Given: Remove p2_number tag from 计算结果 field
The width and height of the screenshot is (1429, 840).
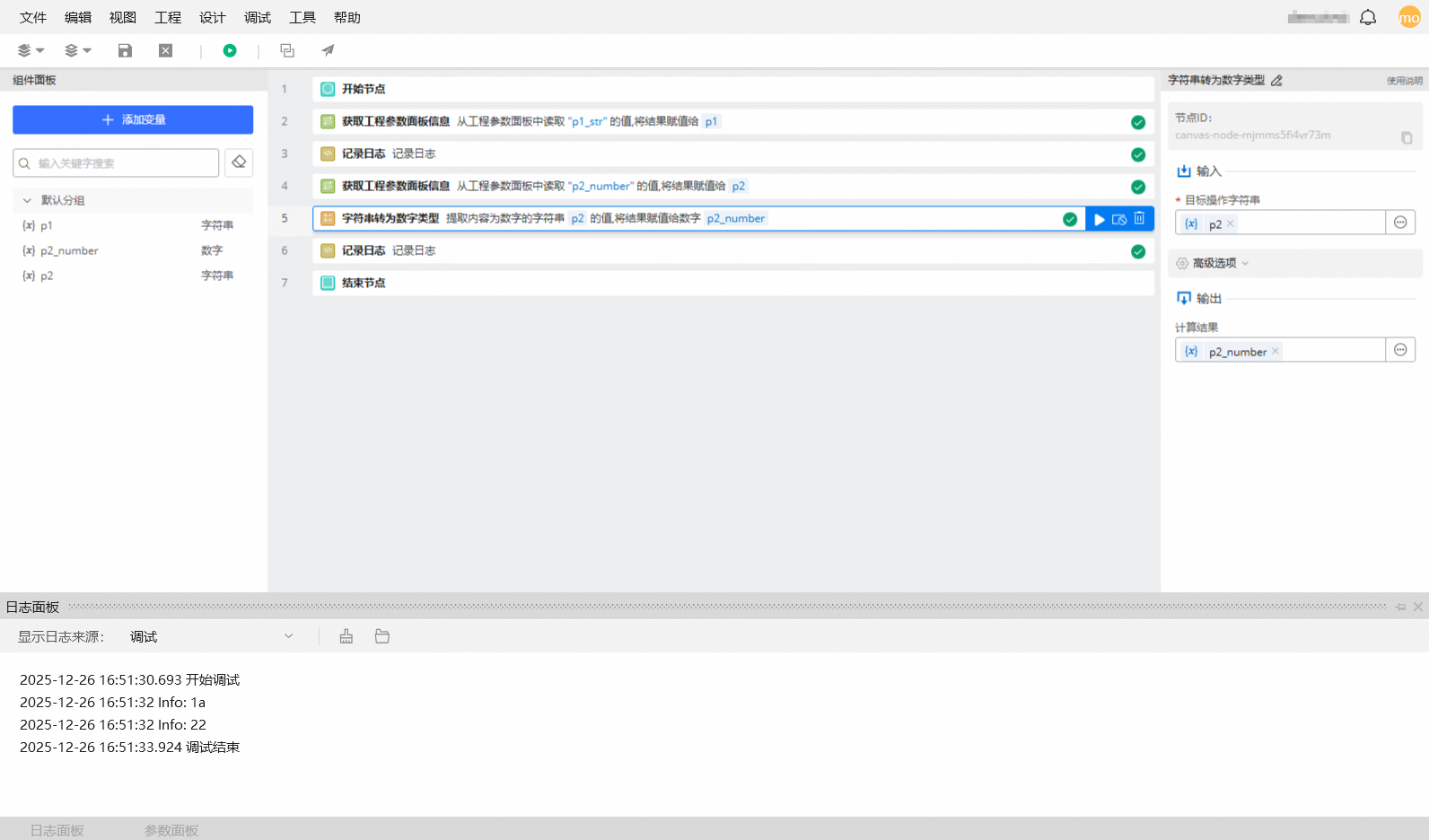Looking at the screenshot, I should [1276, 351].
